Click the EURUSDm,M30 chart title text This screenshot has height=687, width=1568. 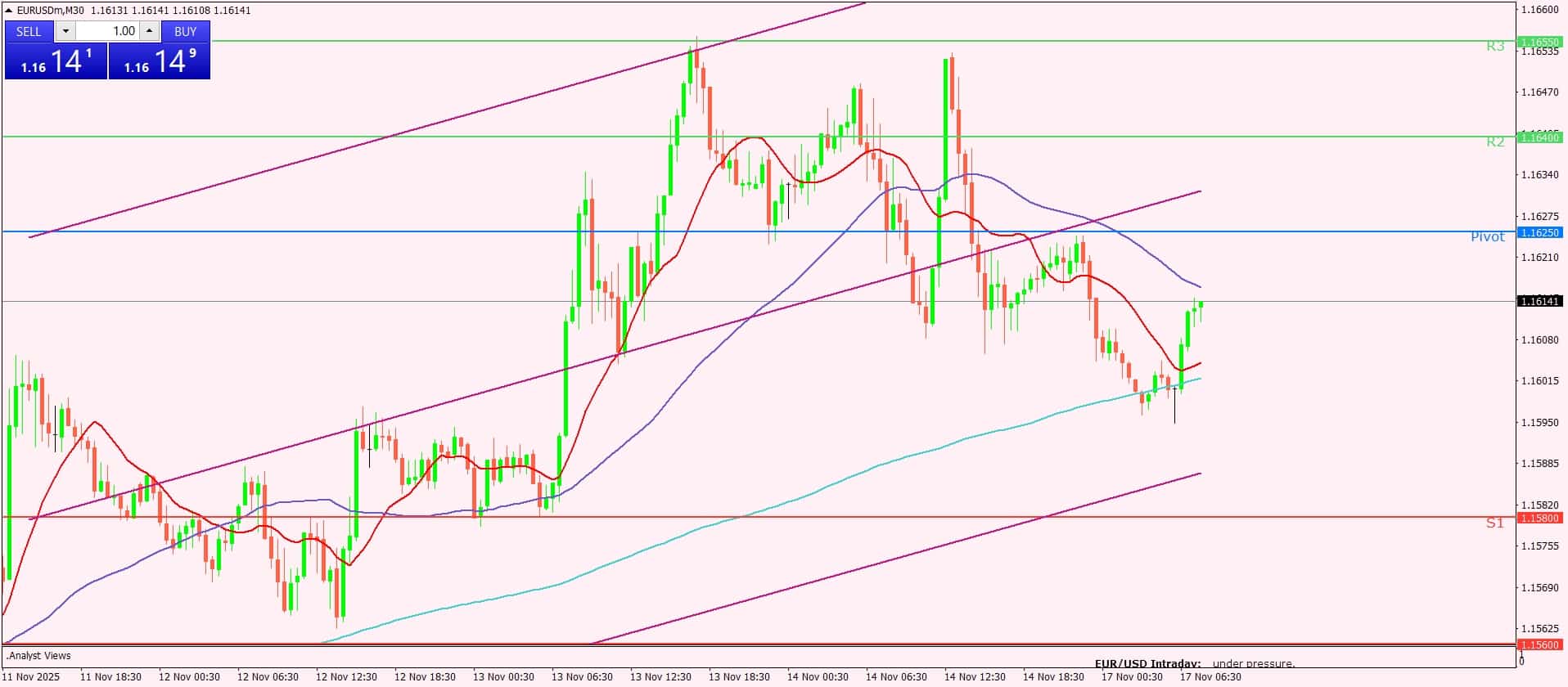pos(52,10)
